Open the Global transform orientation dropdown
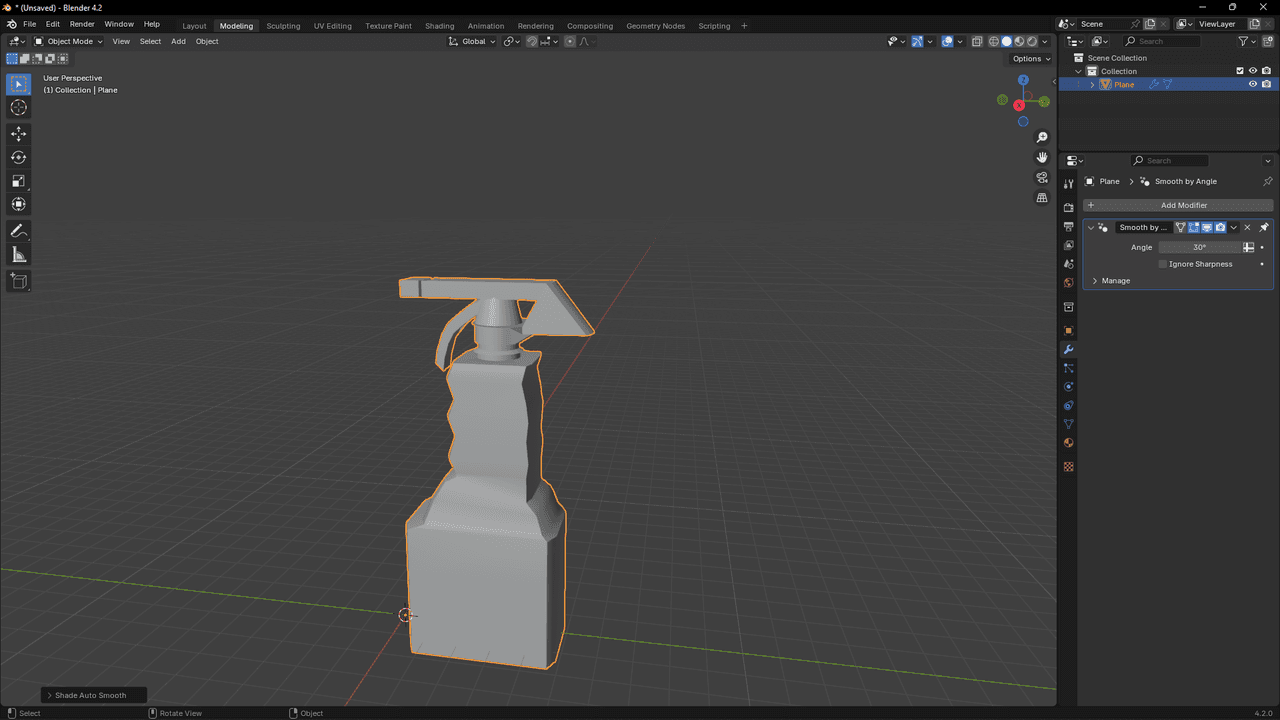1280x720 pixels. click(472, 42)
